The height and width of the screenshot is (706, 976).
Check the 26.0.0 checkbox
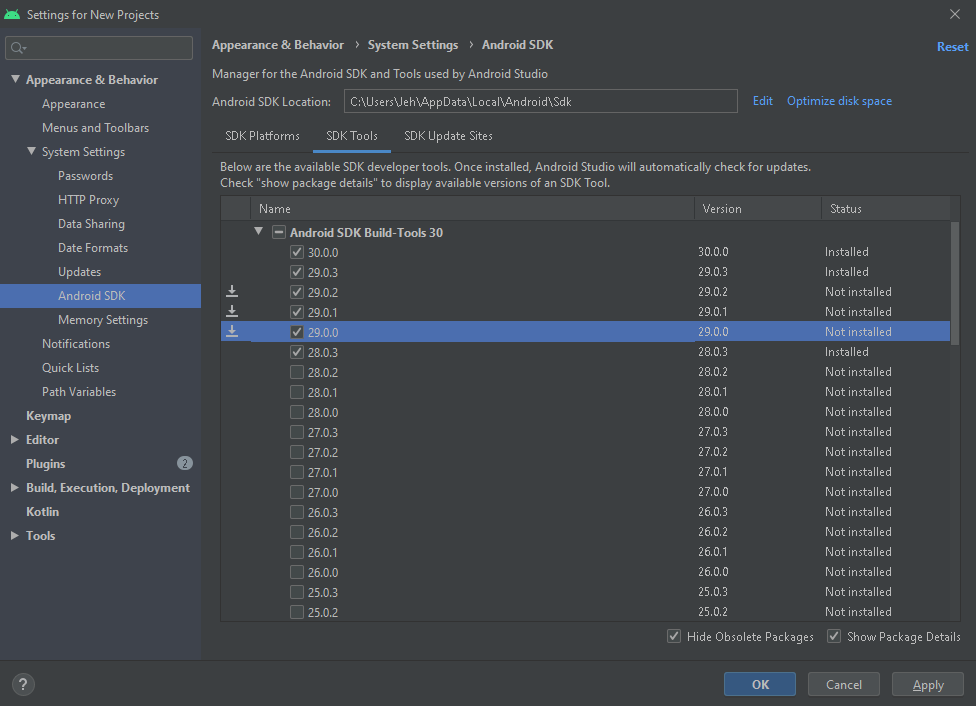point(297,572)
